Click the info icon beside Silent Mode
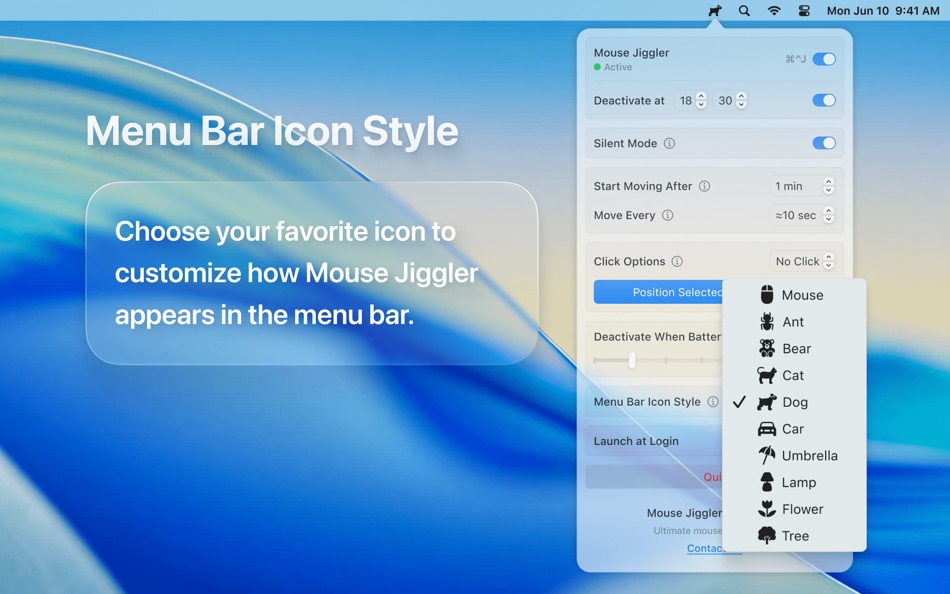 669,144
